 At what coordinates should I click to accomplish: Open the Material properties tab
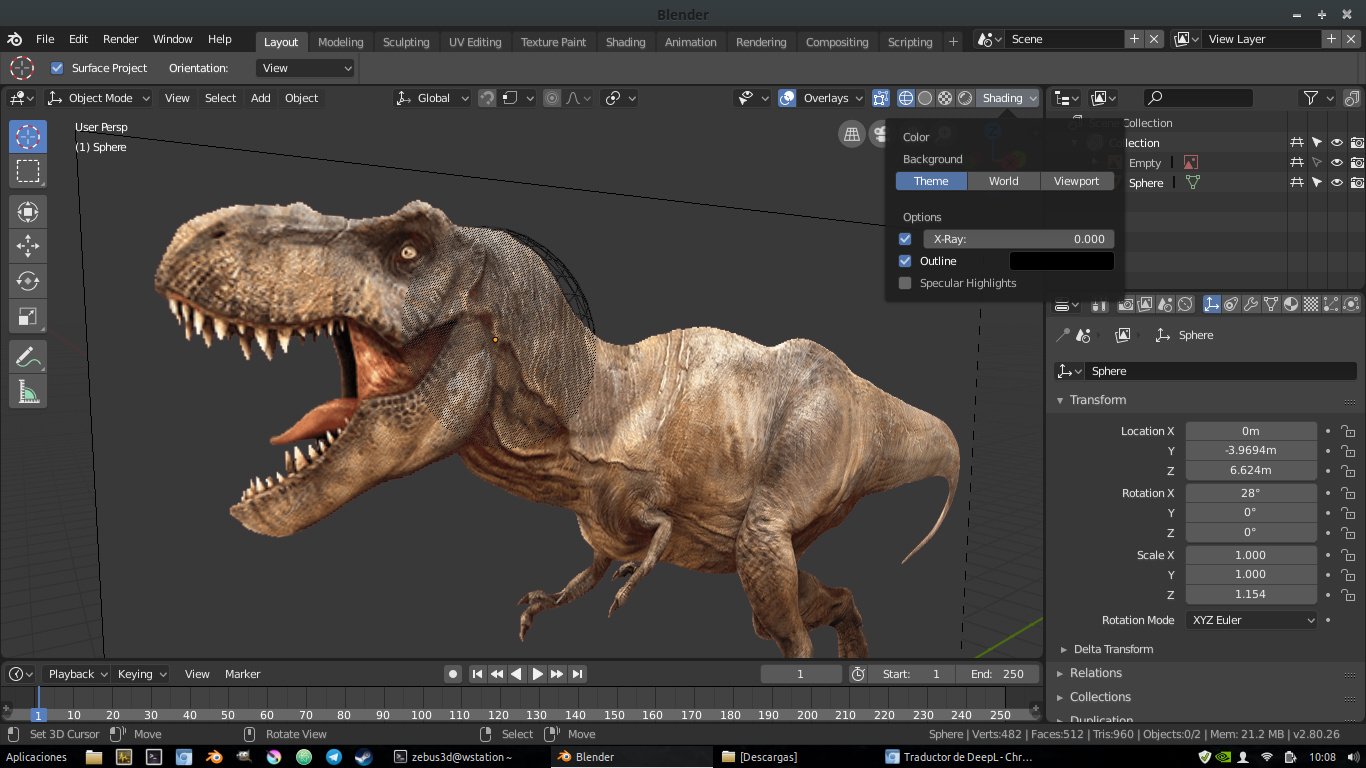click(x=1291, y=304)
